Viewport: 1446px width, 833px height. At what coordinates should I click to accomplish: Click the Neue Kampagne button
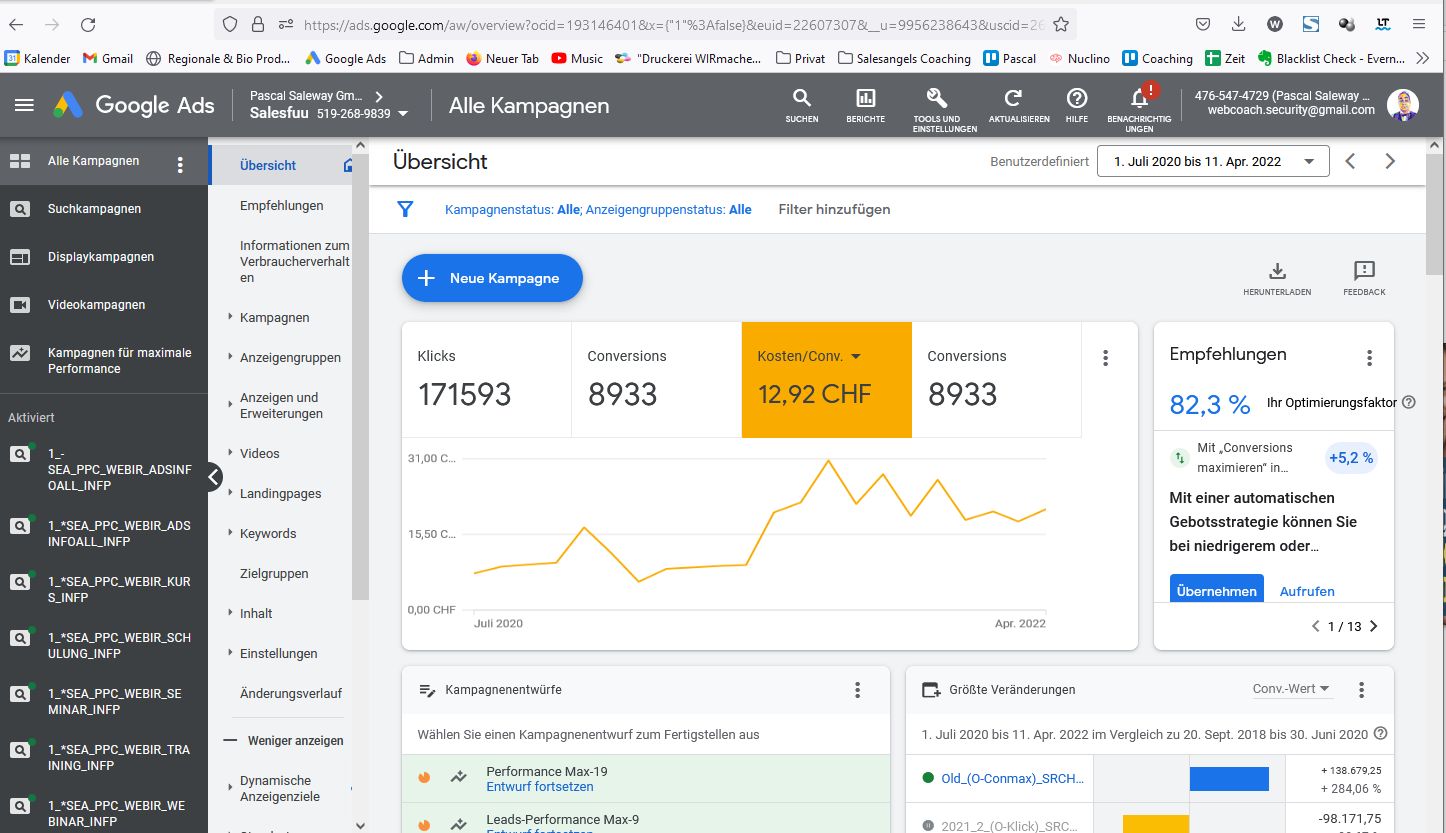point(492,278)
